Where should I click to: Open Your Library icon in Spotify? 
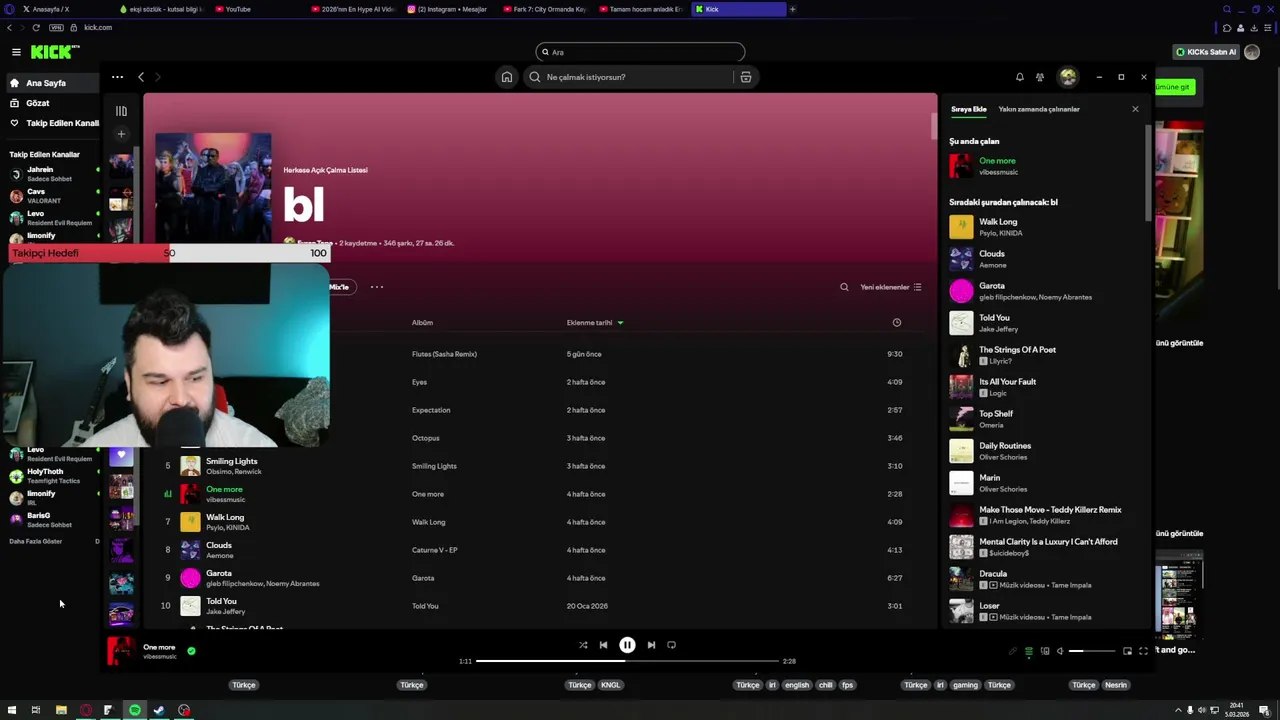(x=121, y=111)
